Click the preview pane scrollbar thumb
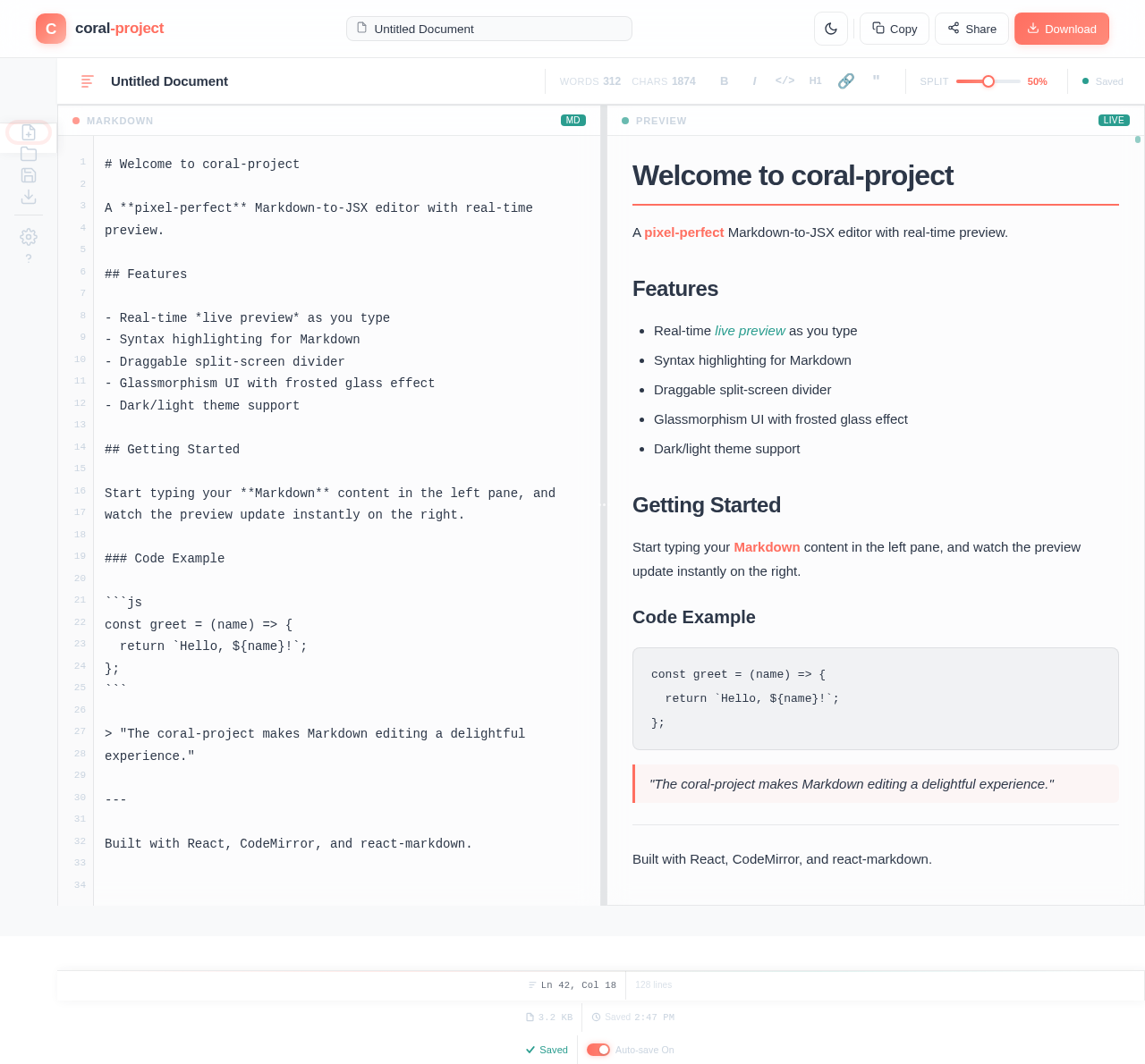This screenshot has height=1064, width=1145. click(1138, 139)
